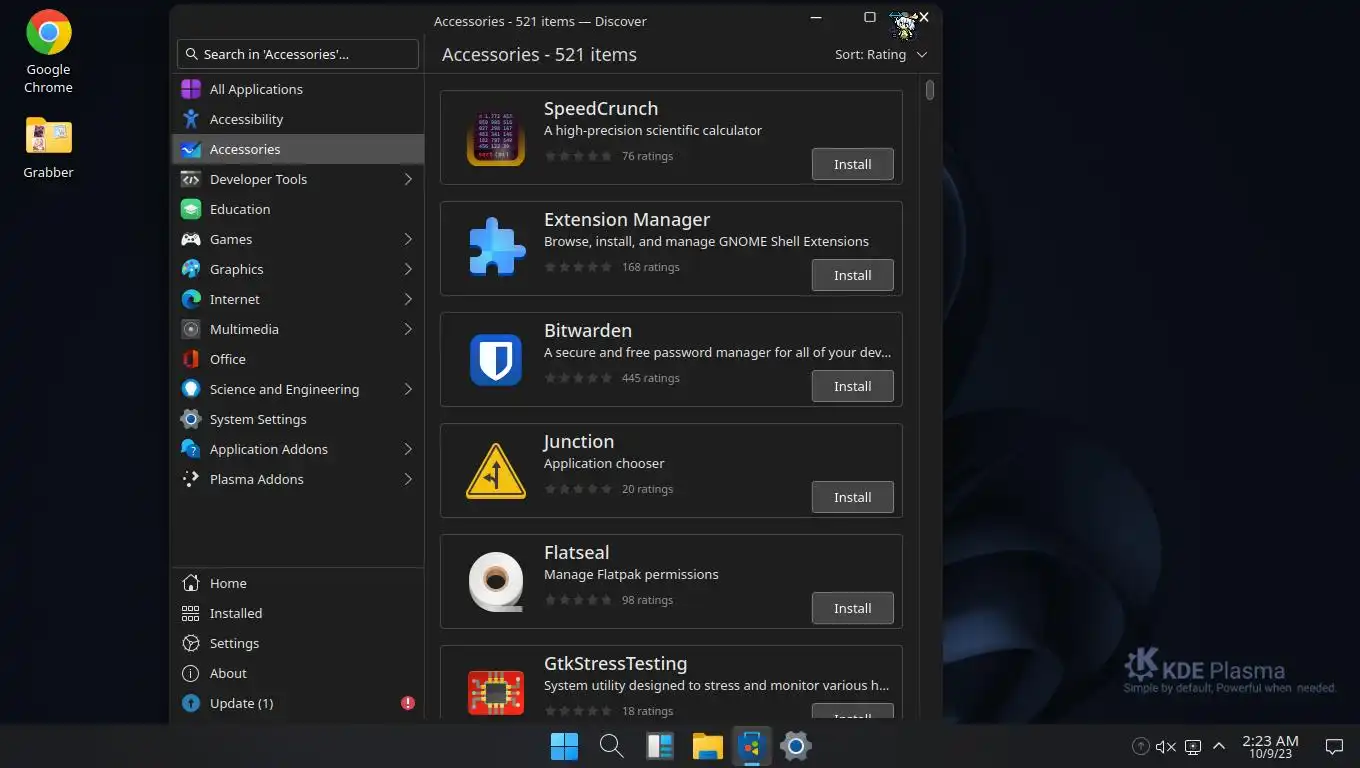The height and width of the screenshot is (768, 1360).
Task: Click the app list vertical scrollbar
Action: click(930, 90)
